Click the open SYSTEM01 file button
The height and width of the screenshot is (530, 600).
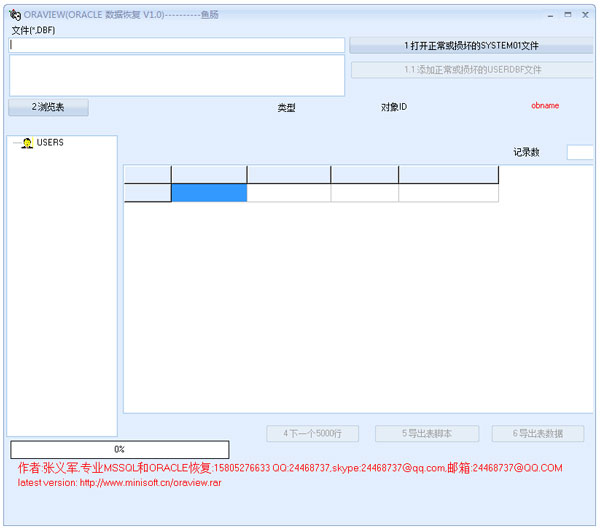[471, 46]
